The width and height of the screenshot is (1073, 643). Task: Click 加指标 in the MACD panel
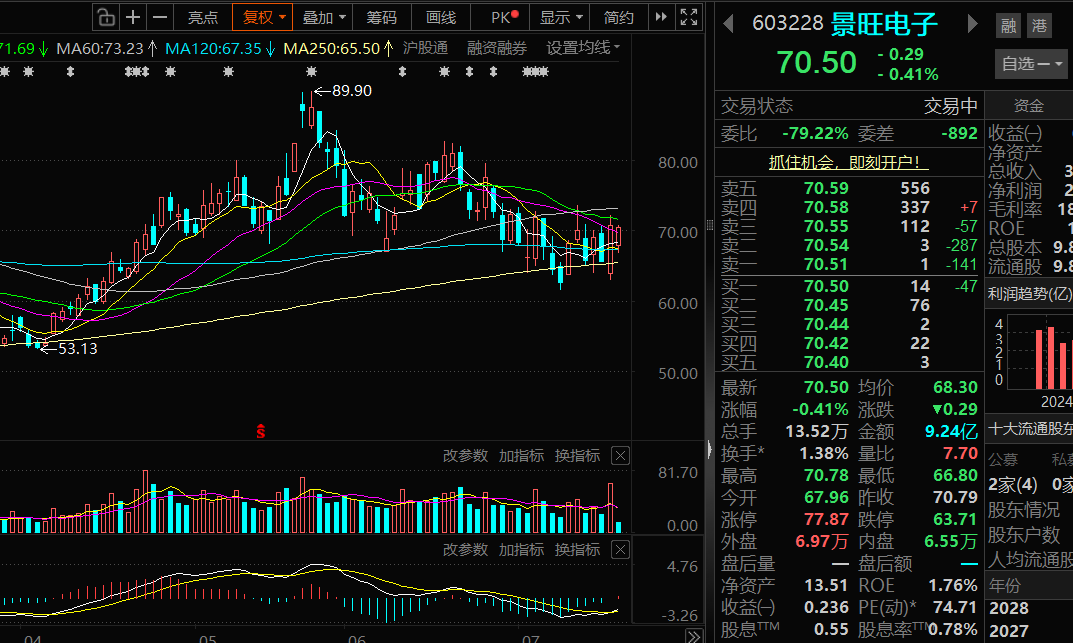(x=521, y=550)
